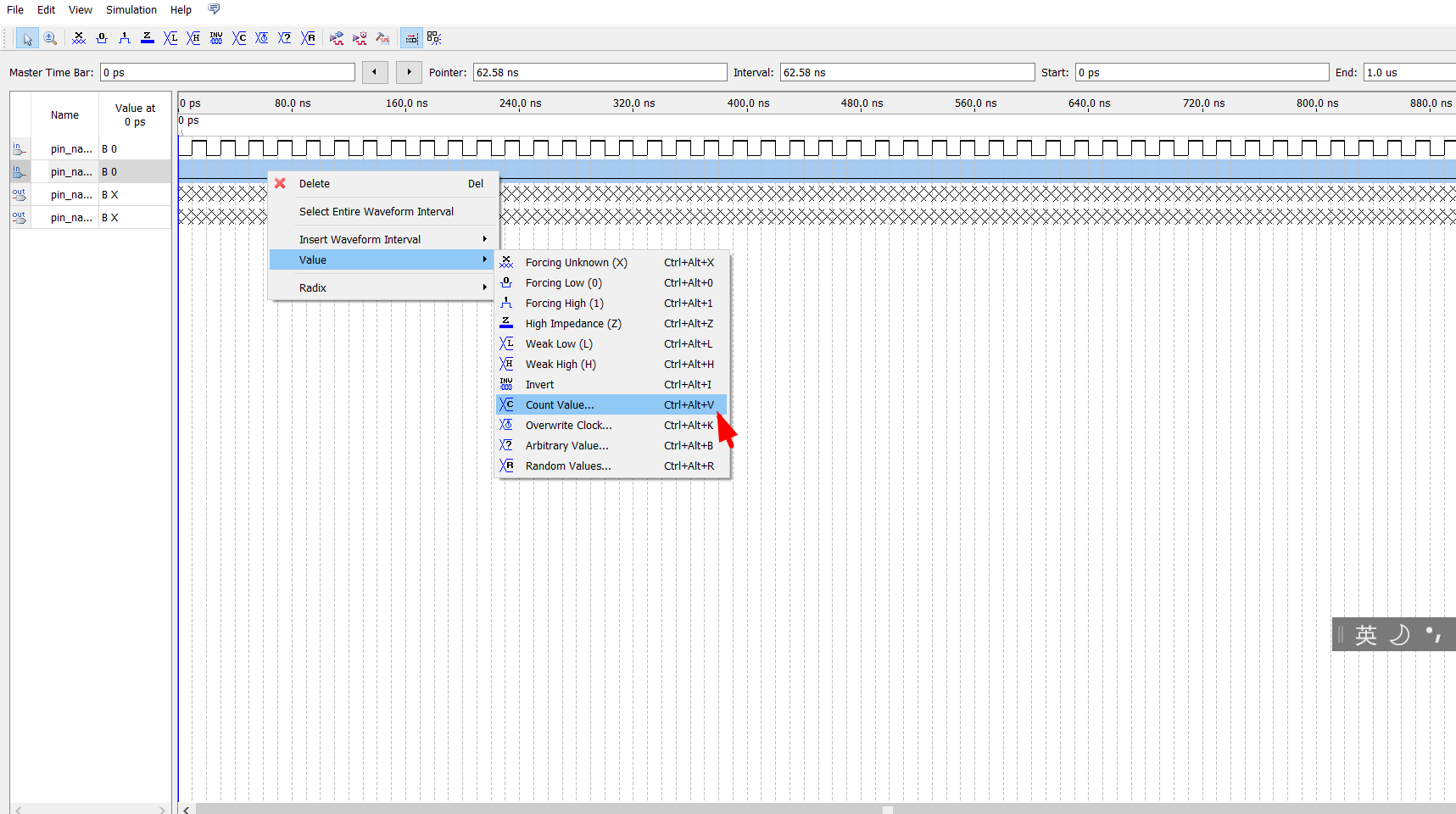The height and width of the screenshot is (814, 1456).
Task: Click the 英 input method indicator
Action: click(1365, 634)
